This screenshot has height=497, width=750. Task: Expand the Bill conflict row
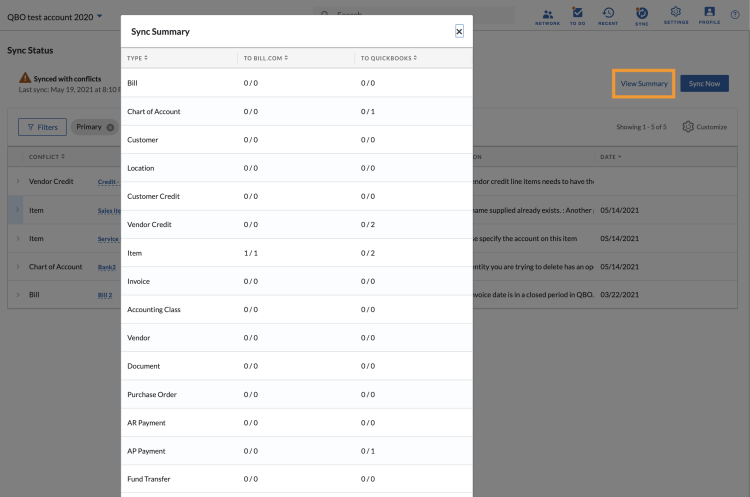tap(18, 295)
